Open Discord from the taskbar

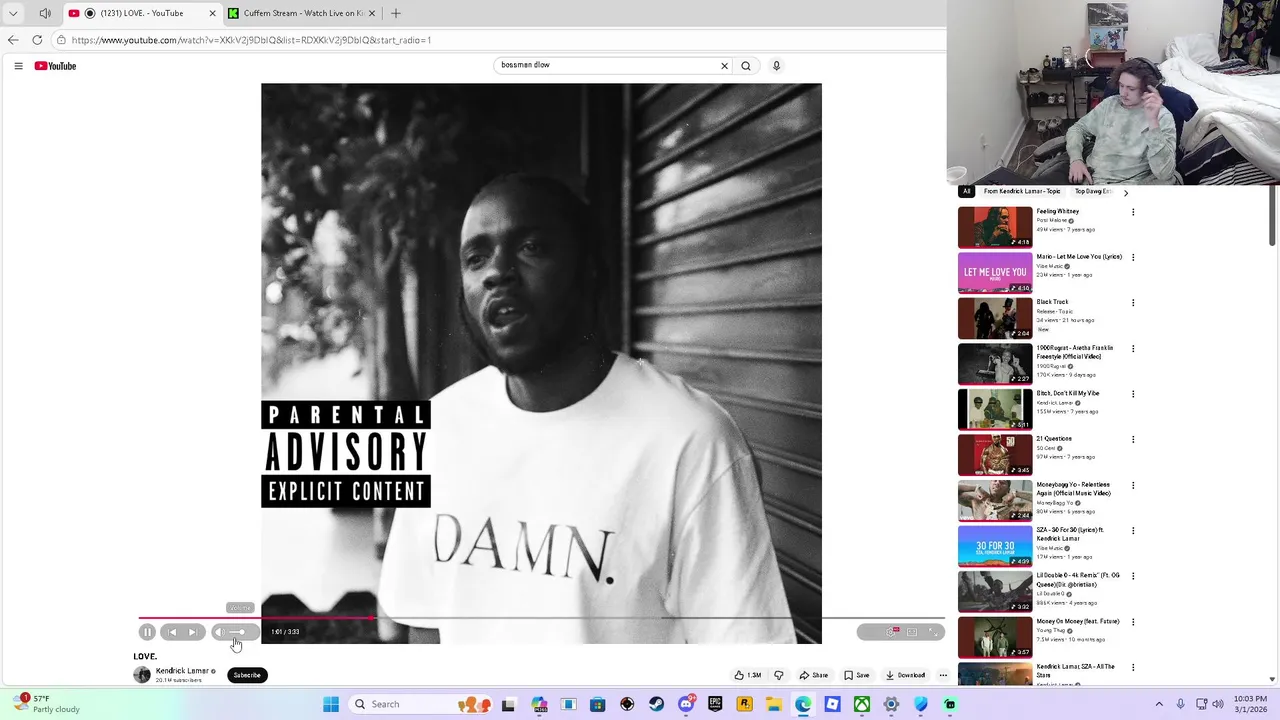coord(686,704)
